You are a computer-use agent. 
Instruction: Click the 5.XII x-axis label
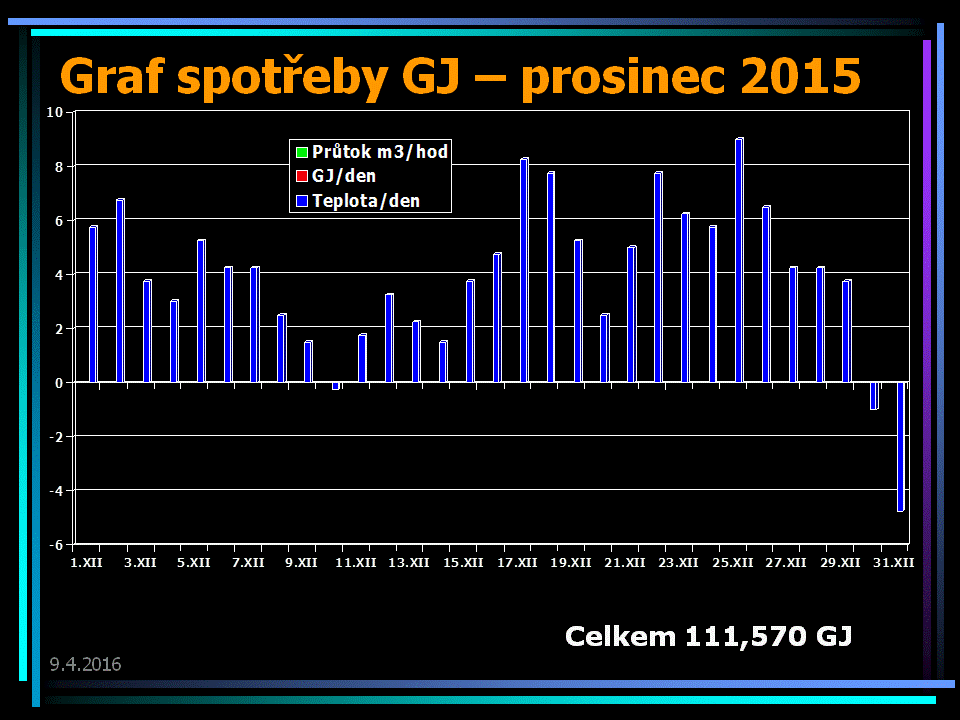pyautogui.click(x=194, y=564)
